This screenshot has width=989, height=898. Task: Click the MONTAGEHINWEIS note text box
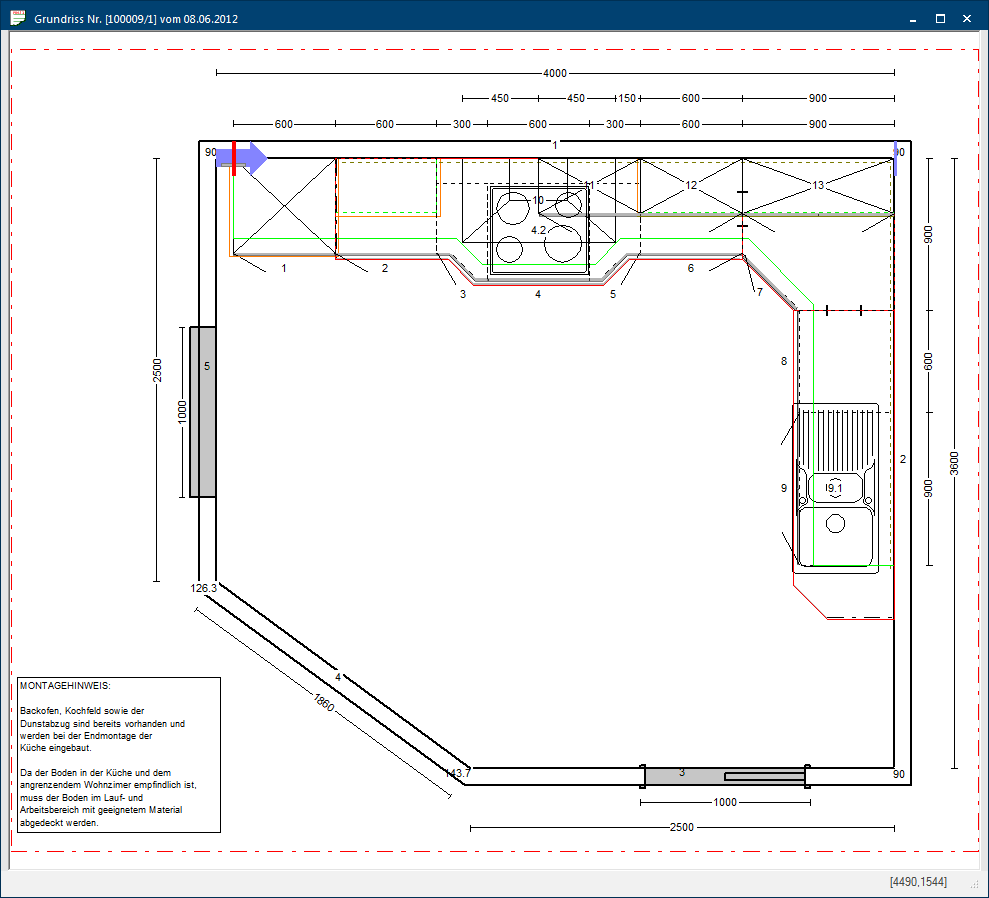tap(118, 754)
